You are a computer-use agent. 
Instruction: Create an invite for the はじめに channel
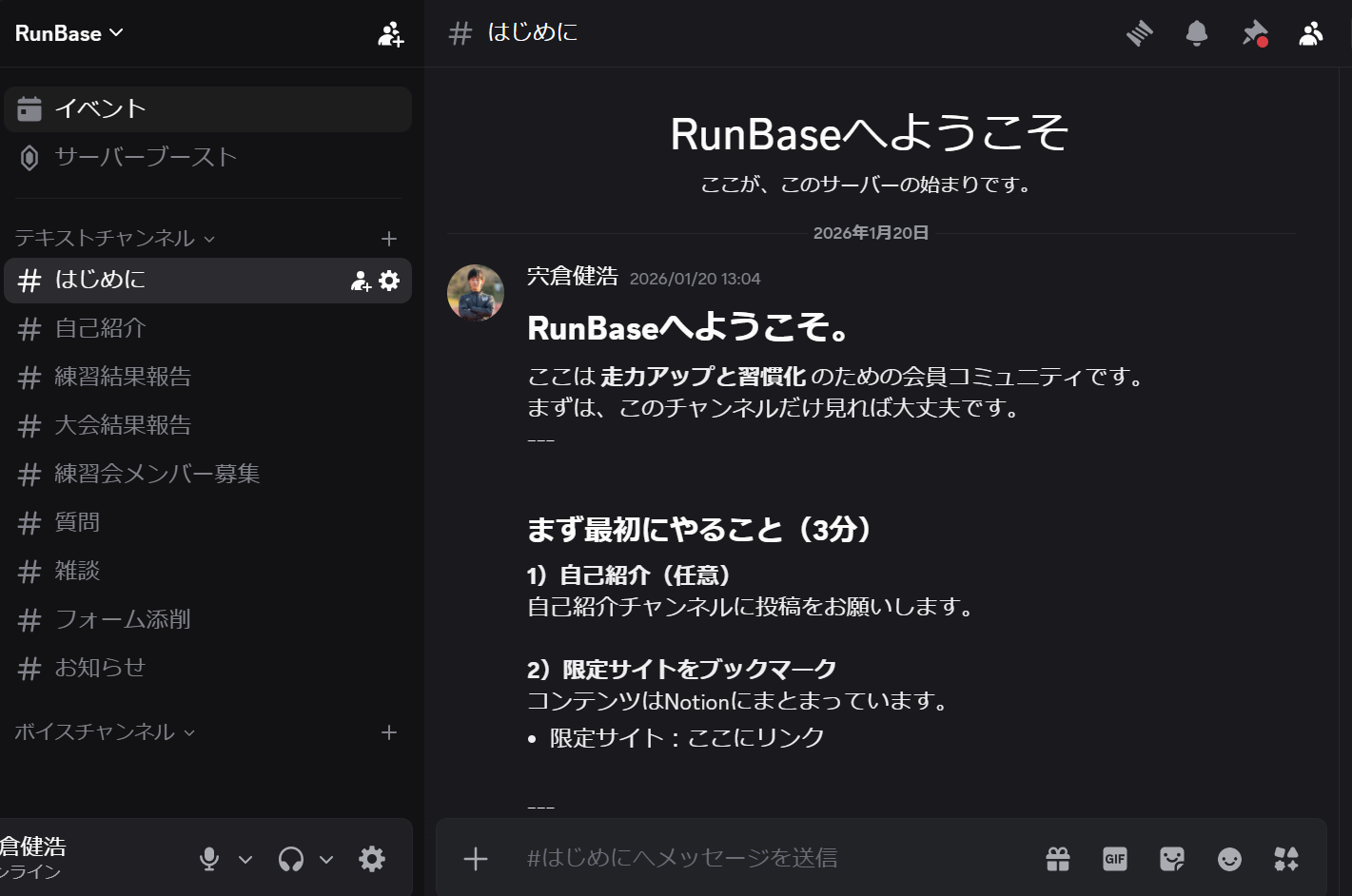pyautogui.click(x=360, y=281)
